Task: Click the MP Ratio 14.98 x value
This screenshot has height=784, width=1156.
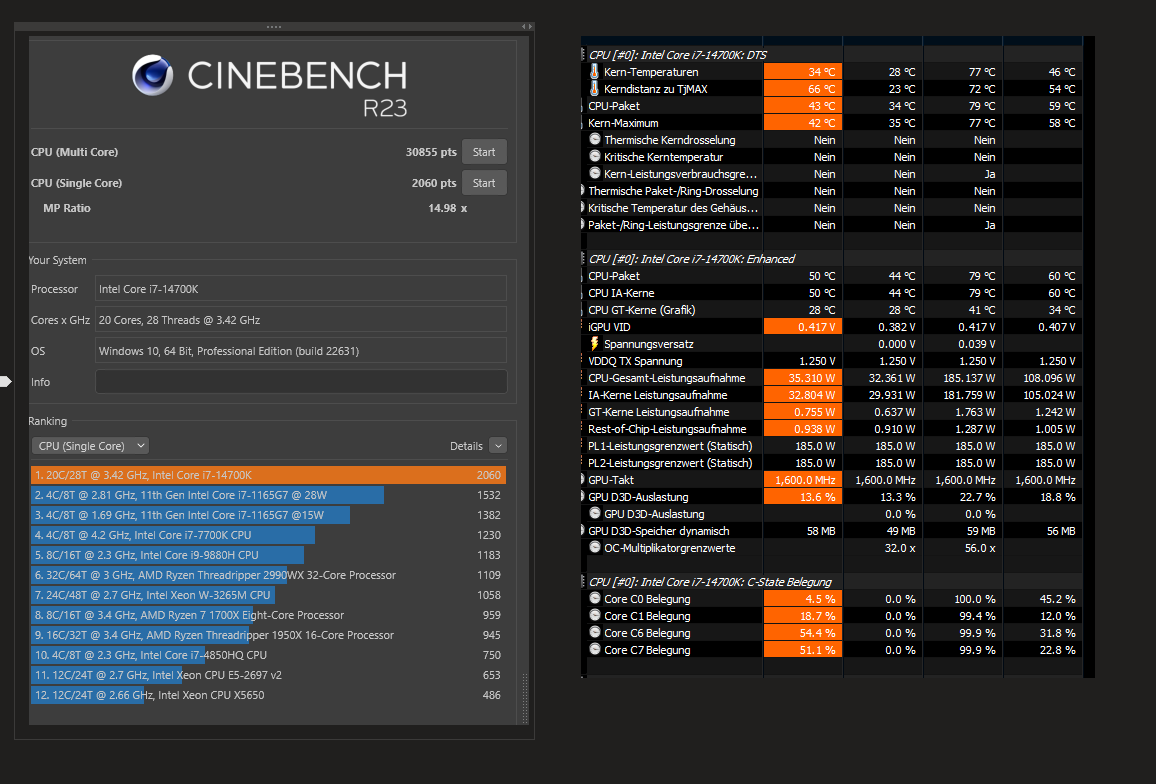Action: point(448,208)
